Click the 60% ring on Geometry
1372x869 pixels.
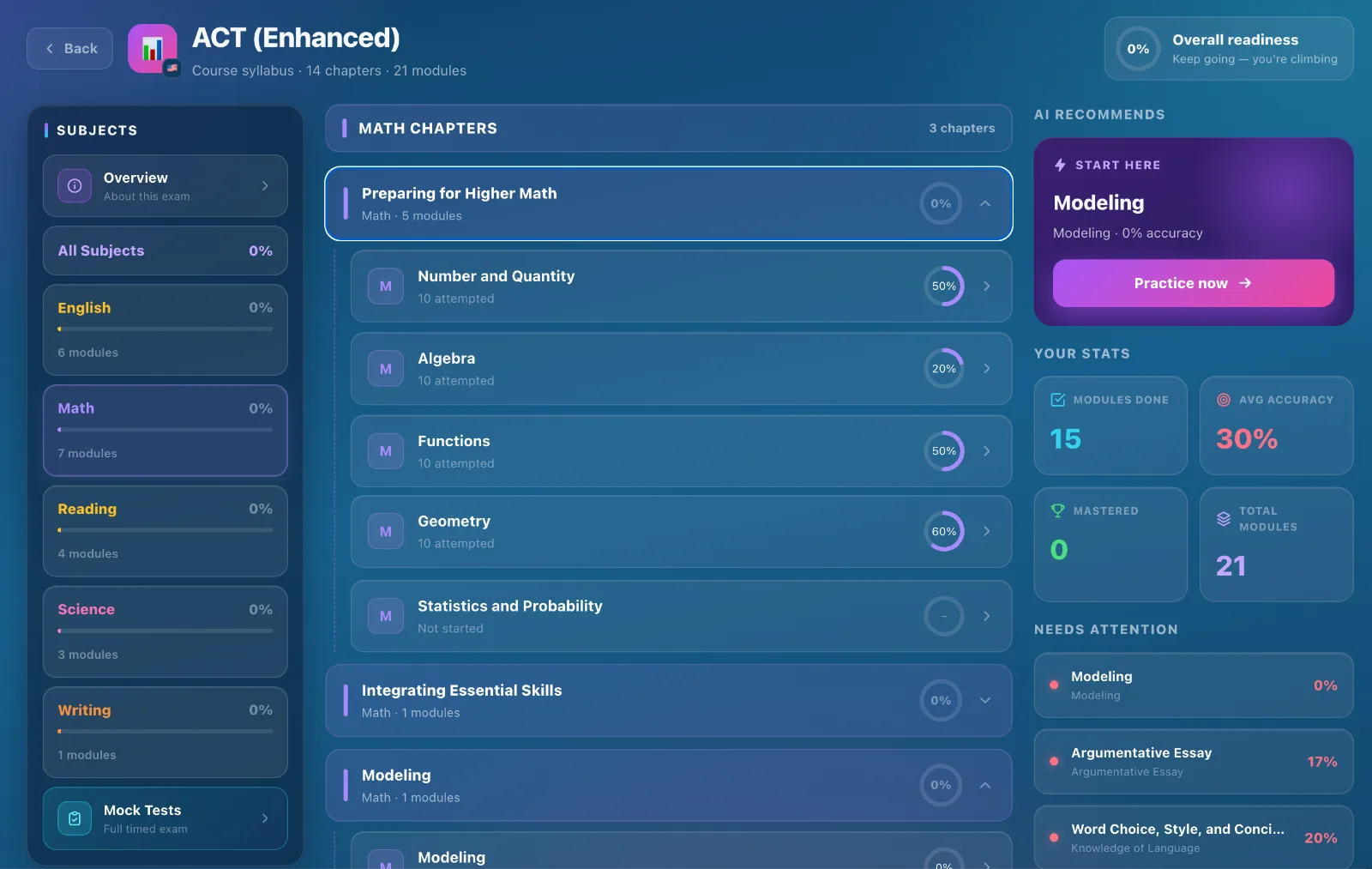(x=944, y=532)
